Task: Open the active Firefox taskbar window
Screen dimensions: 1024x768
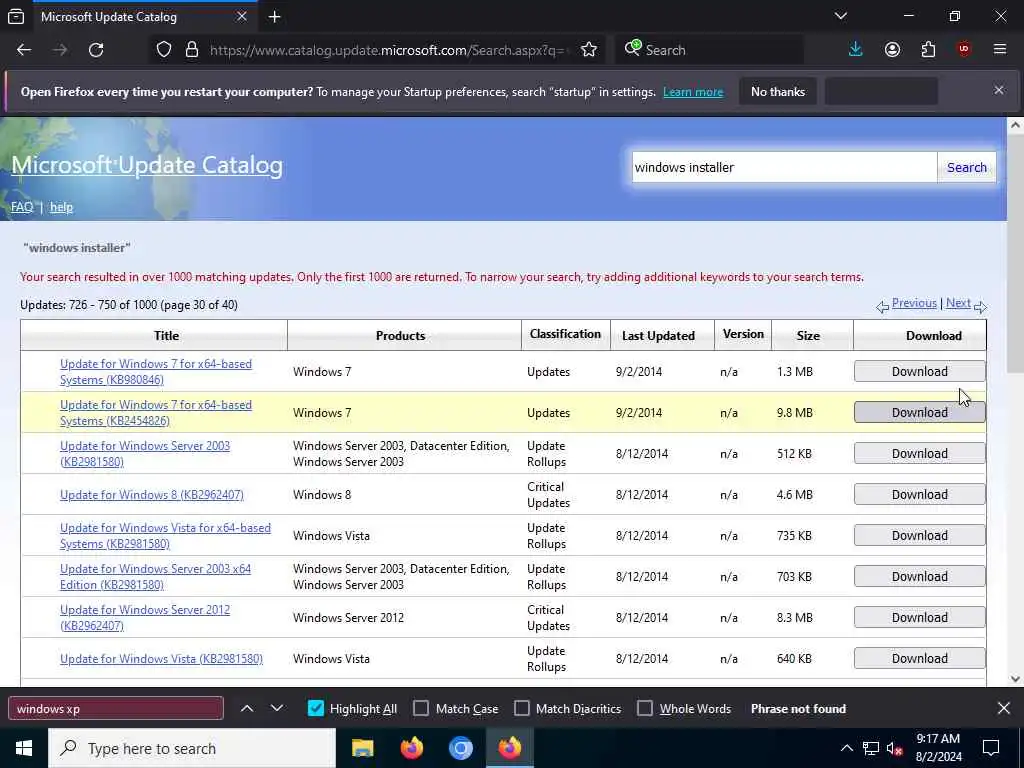Action: [509, 748]
